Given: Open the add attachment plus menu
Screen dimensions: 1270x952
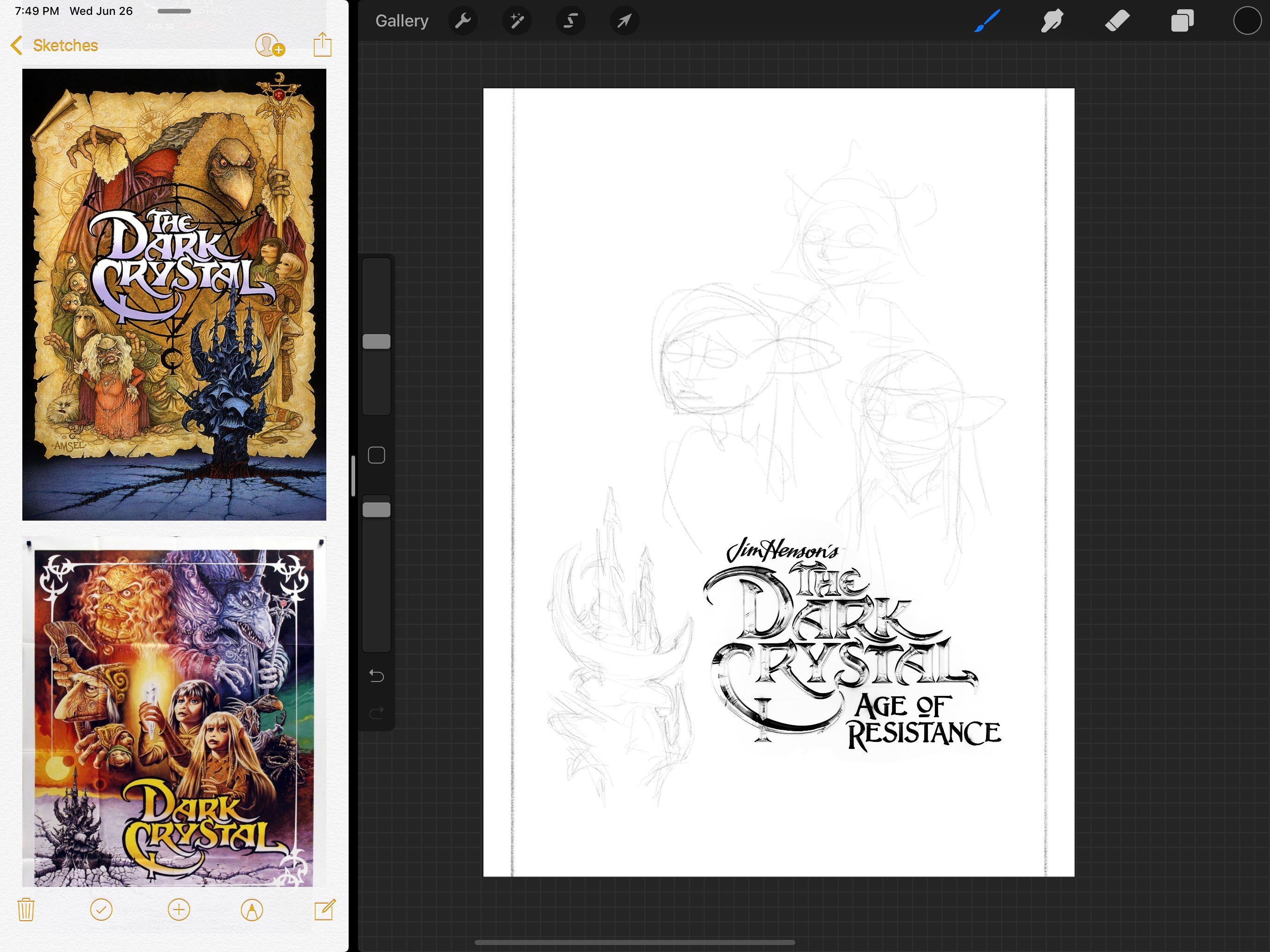Looking at the screenshot, I should click(x=179, y=910).
